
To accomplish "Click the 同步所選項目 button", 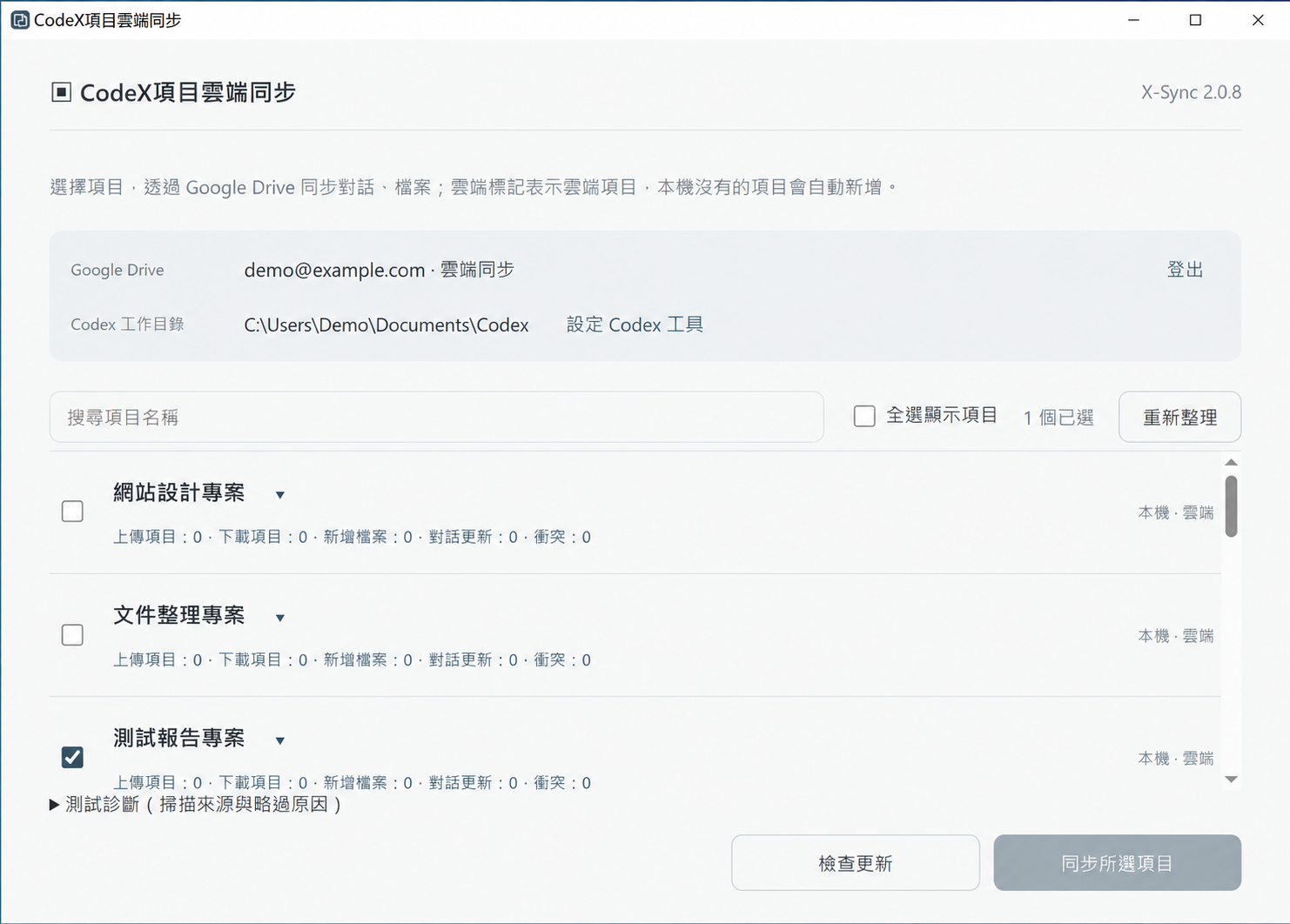I will [x=1118, y=863].
